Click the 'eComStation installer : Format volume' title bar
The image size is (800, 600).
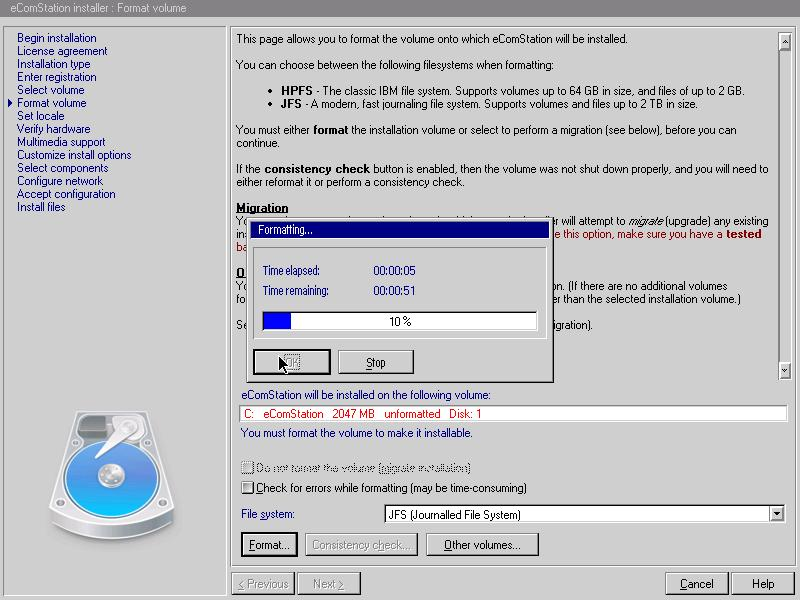400,8
